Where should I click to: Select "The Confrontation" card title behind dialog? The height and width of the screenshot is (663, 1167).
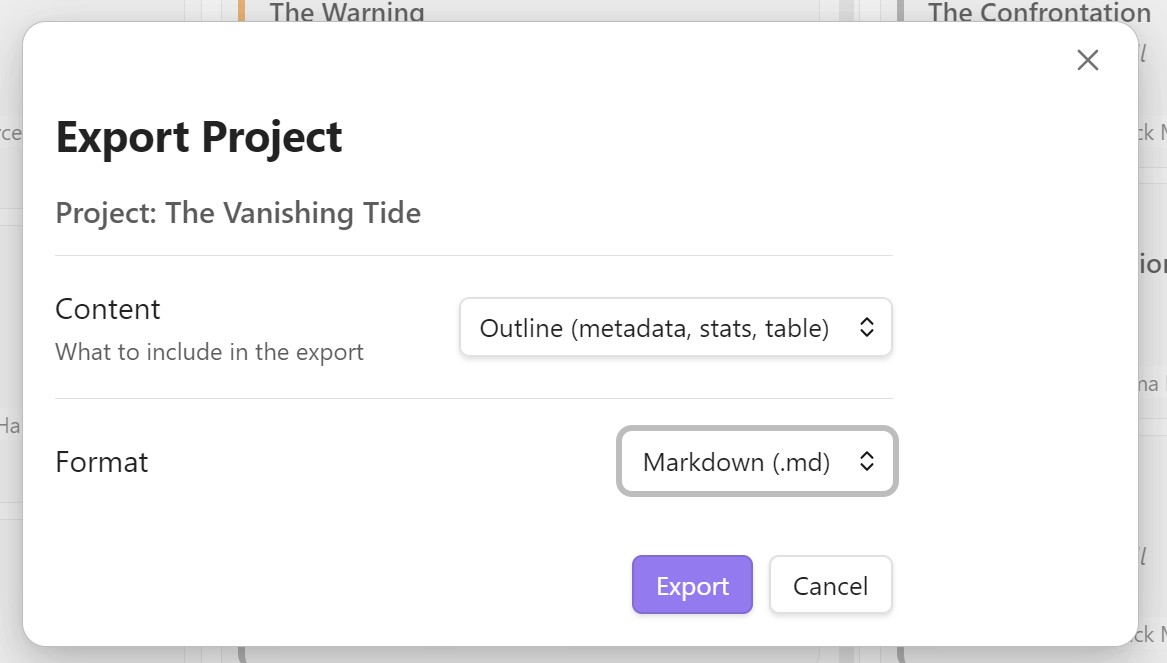point(1039,12)
